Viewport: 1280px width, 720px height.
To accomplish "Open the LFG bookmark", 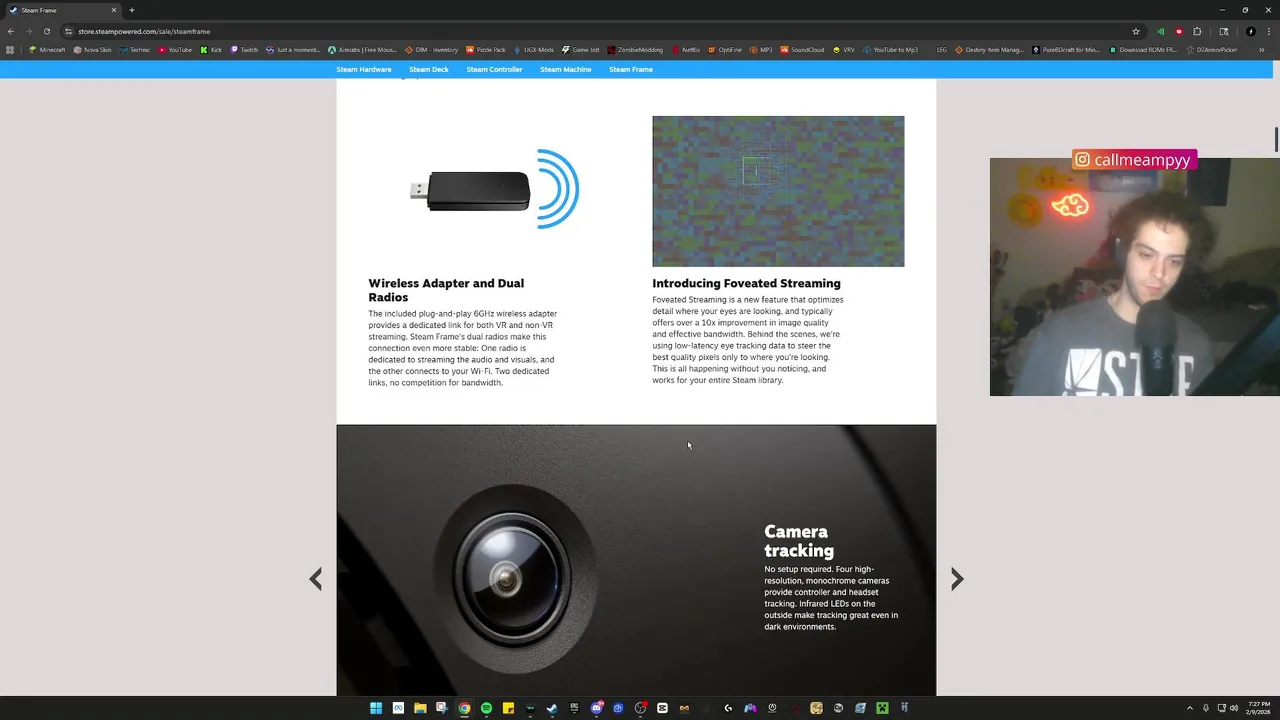I will pyautogui.click(x=941, y=50).
